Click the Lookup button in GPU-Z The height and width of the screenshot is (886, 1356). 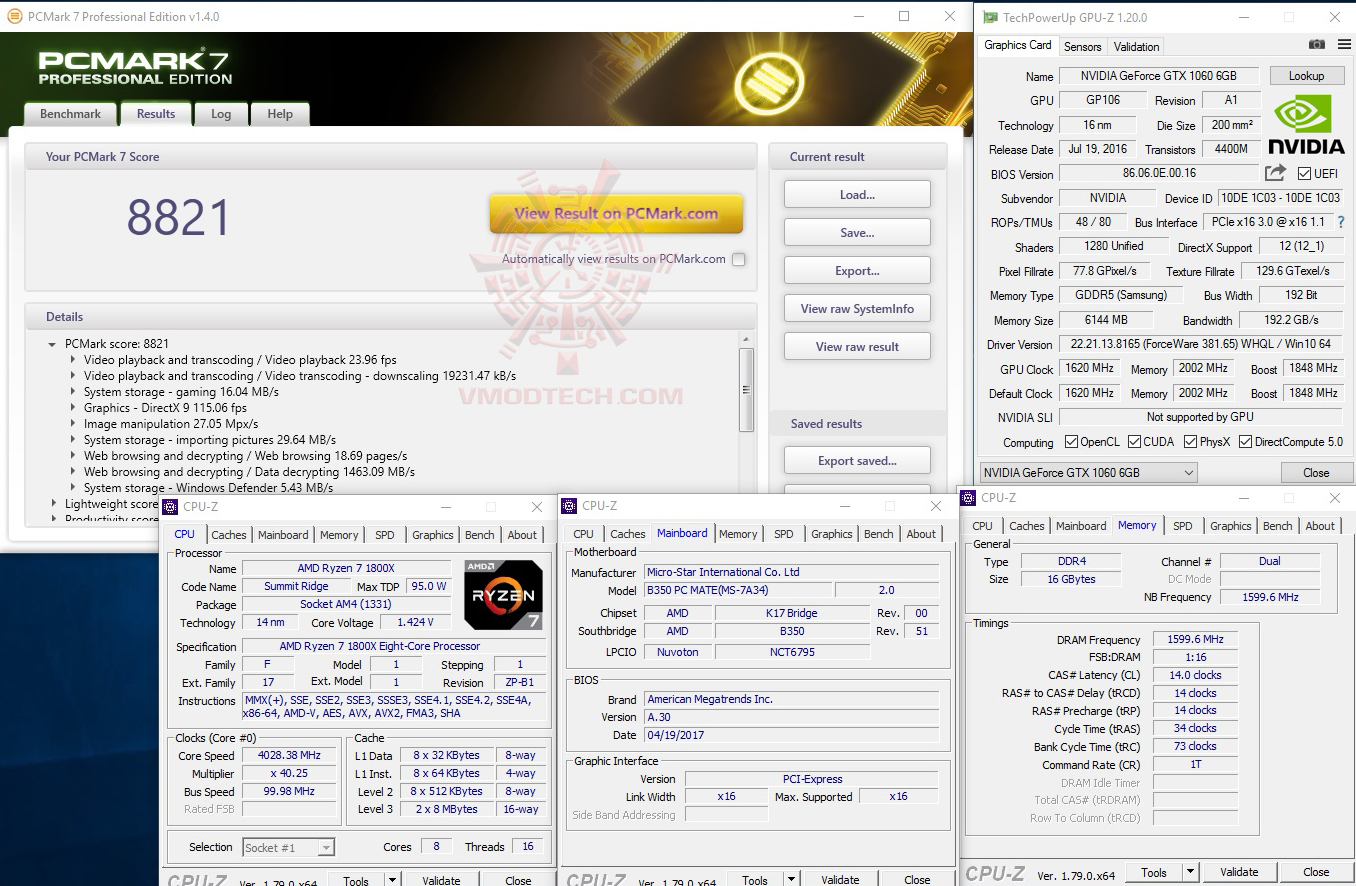click(1307, 75)
